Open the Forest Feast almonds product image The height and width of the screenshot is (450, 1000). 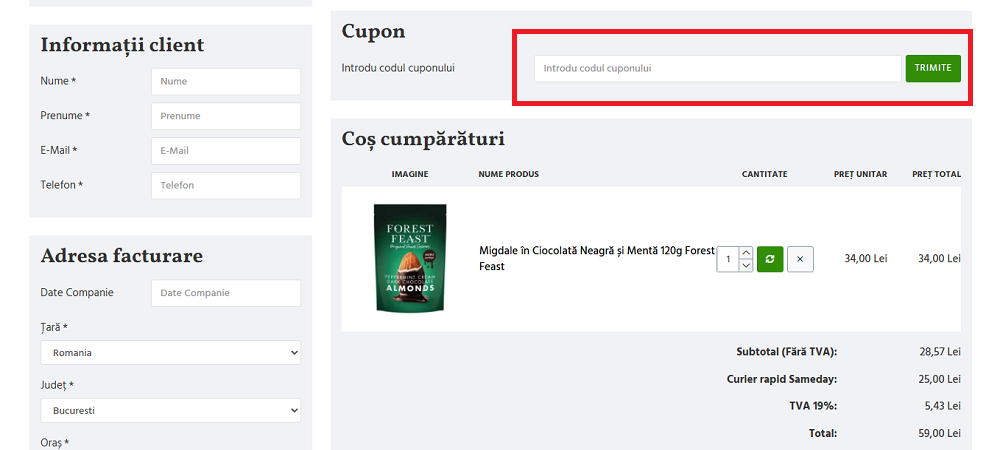[x=410, y=258]
